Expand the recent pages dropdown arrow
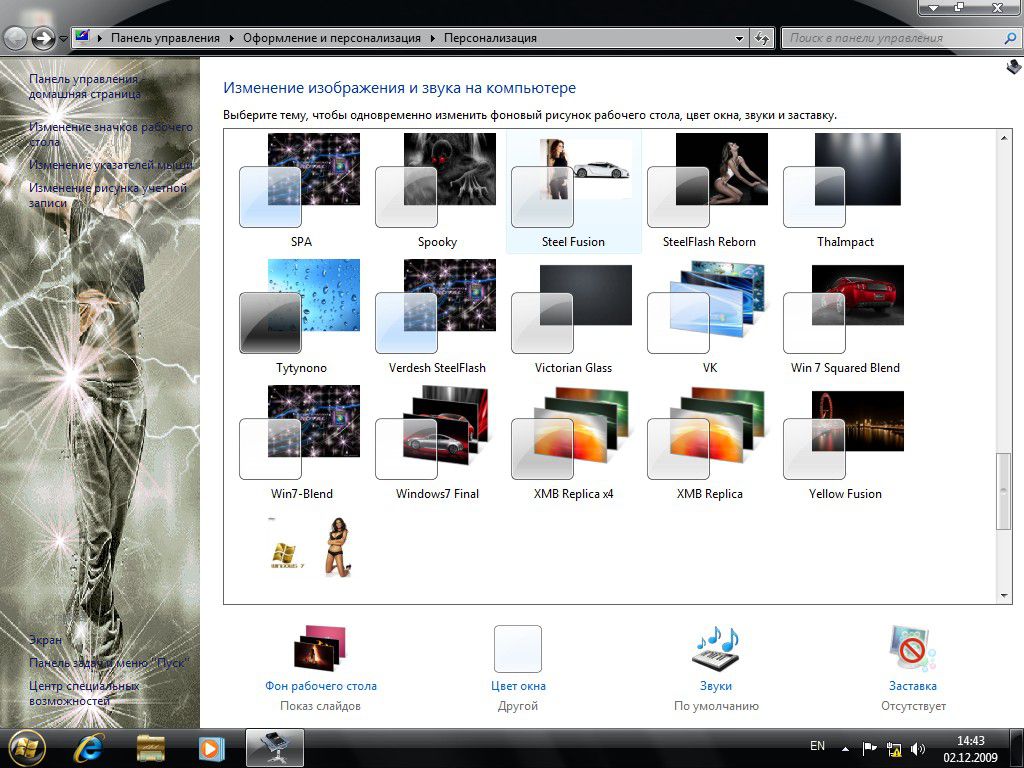This screenshot has width=1024, height=768. tap(63, 39)
